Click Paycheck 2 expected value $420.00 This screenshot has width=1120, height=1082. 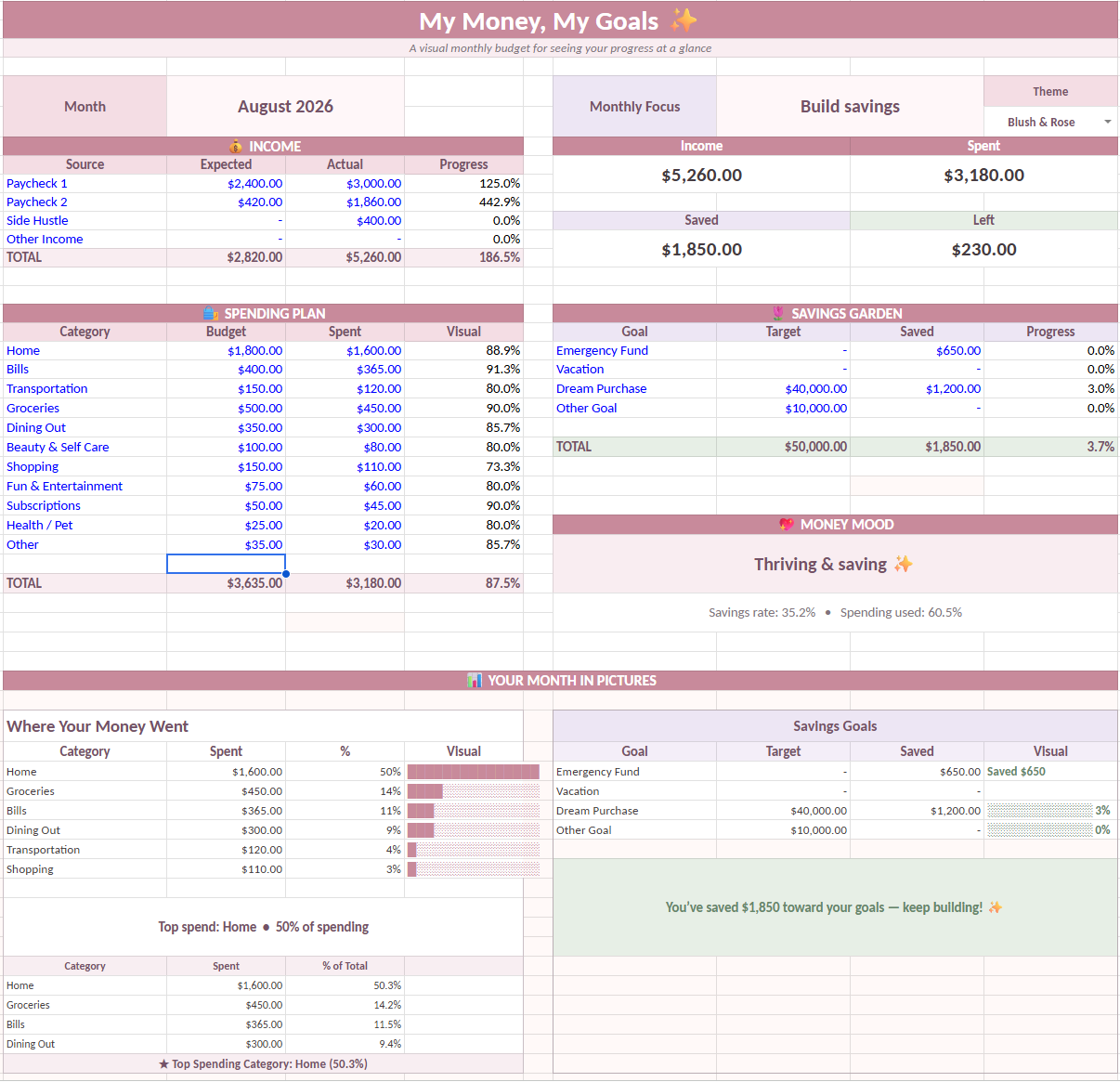click(226, 202)
